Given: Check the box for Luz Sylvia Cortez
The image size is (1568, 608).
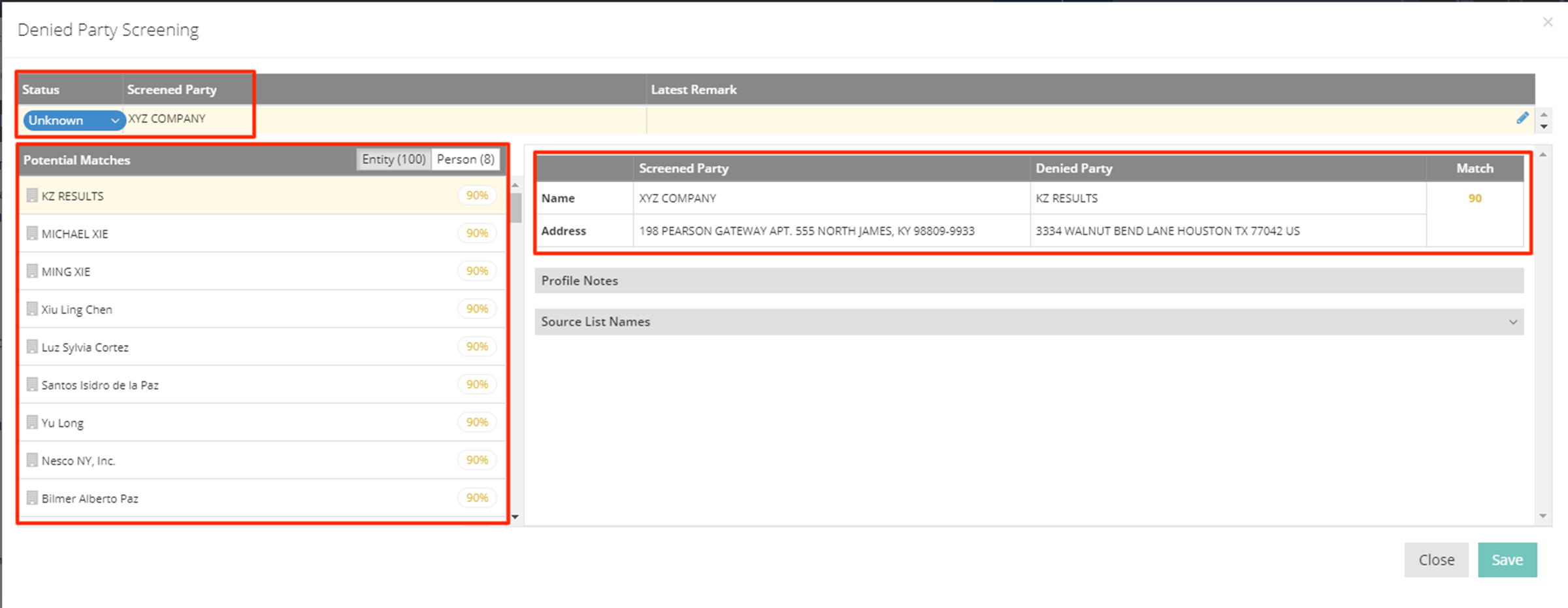Looking at the screenshot, I should pos(32,346).
